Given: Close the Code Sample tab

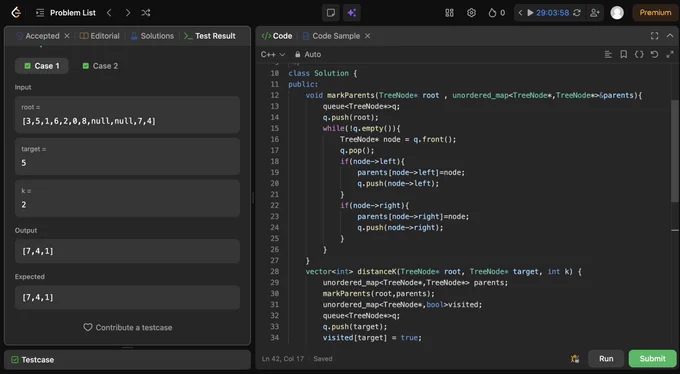Looking at the screenshot, I should point(367,36).
